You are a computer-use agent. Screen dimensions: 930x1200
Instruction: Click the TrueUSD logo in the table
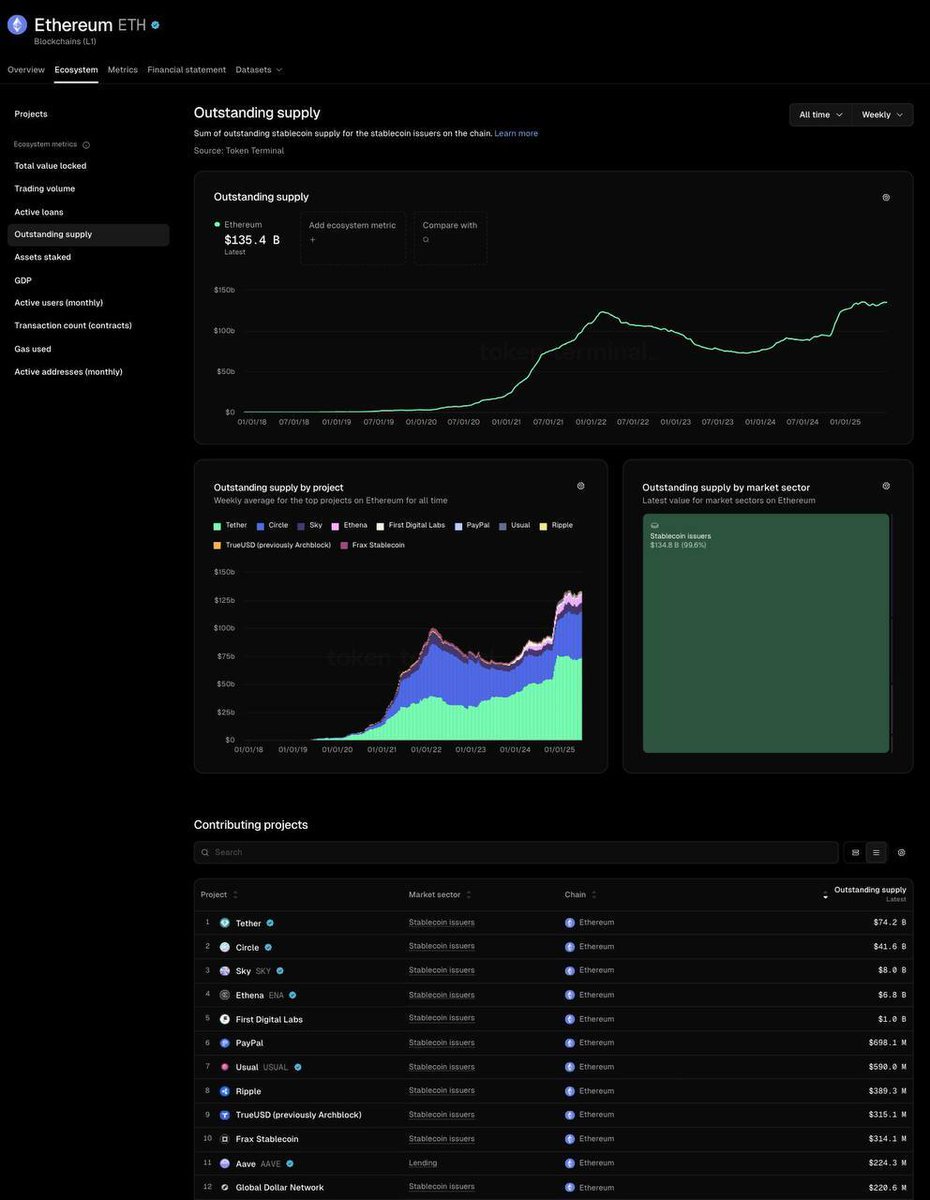225,1115
